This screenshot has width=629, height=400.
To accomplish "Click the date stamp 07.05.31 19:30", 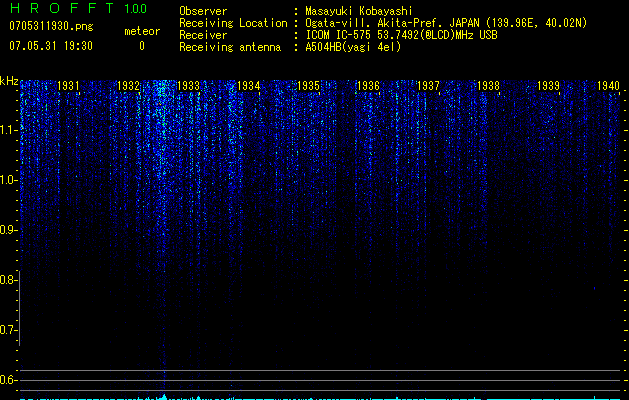I will pyautogui.click(x=51, y=46).
